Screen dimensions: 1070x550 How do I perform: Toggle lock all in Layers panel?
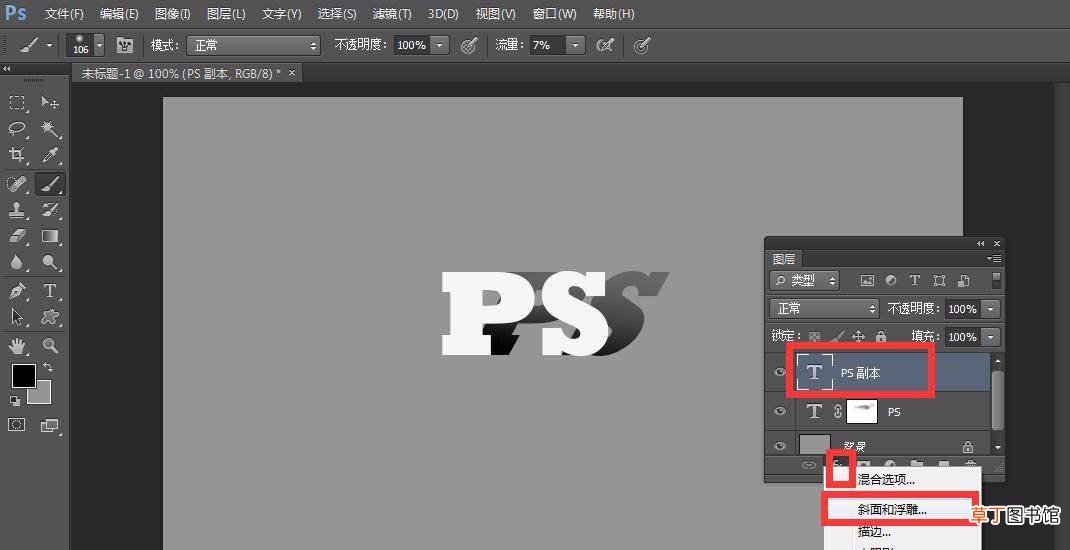[881, 336]
